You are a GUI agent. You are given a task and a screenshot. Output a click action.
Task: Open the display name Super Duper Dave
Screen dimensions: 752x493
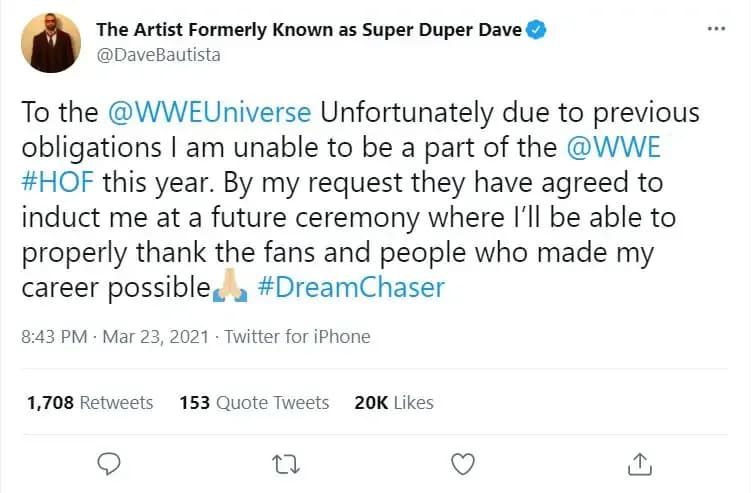click(308, 30)
